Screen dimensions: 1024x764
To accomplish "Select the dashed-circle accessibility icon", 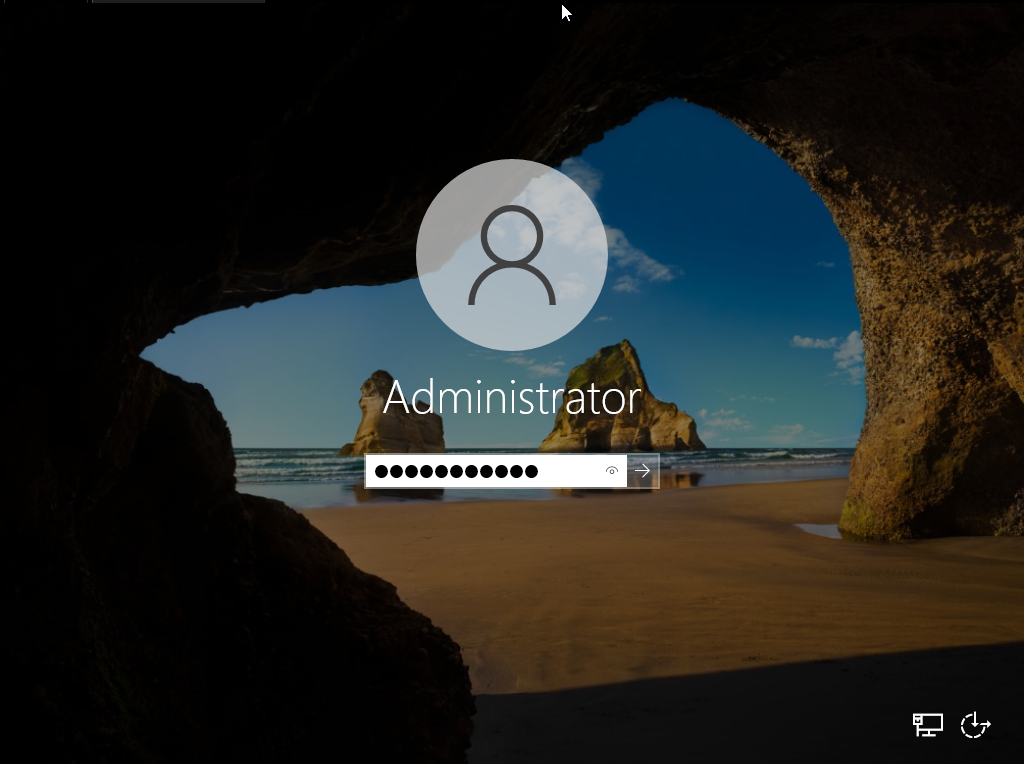I will [x=975, y=725].
